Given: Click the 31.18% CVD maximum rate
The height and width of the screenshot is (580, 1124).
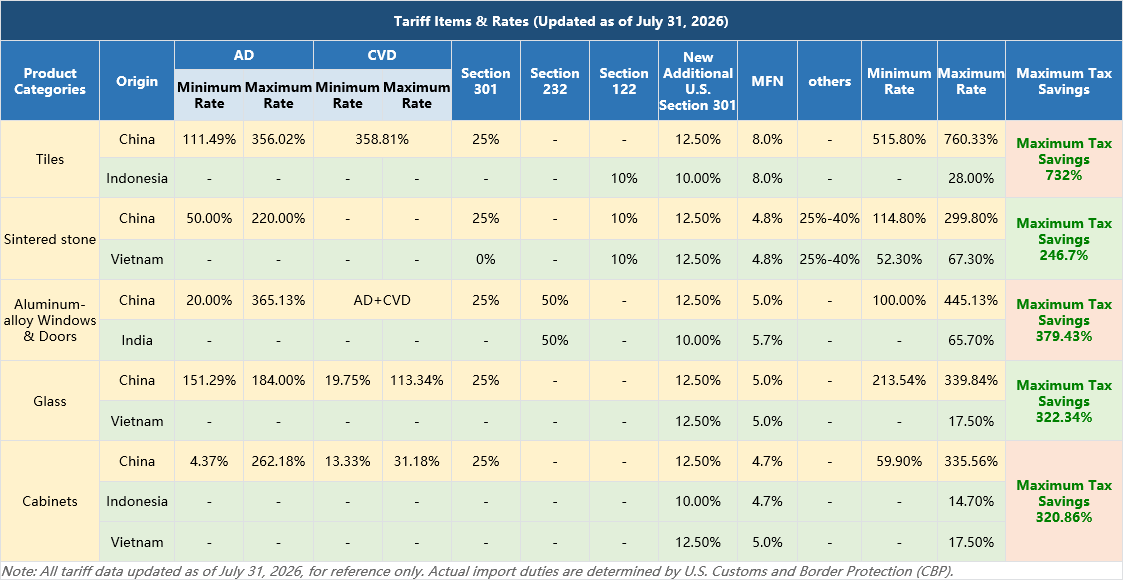Looking at the screenshot, I should (416, 461).
